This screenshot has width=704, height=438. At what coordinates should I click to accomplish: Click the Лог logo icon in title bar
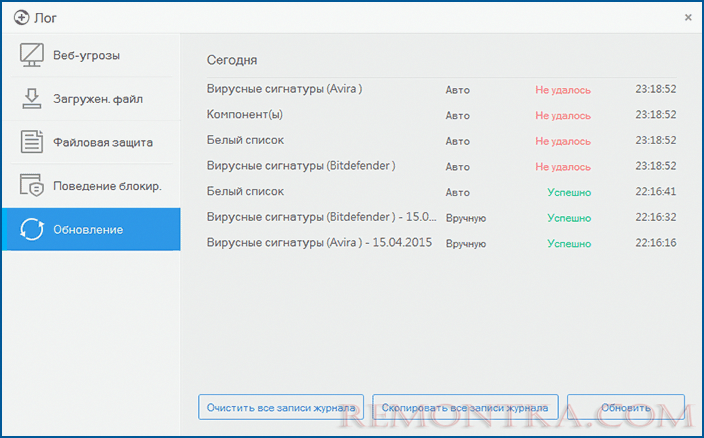pos(14,16)
